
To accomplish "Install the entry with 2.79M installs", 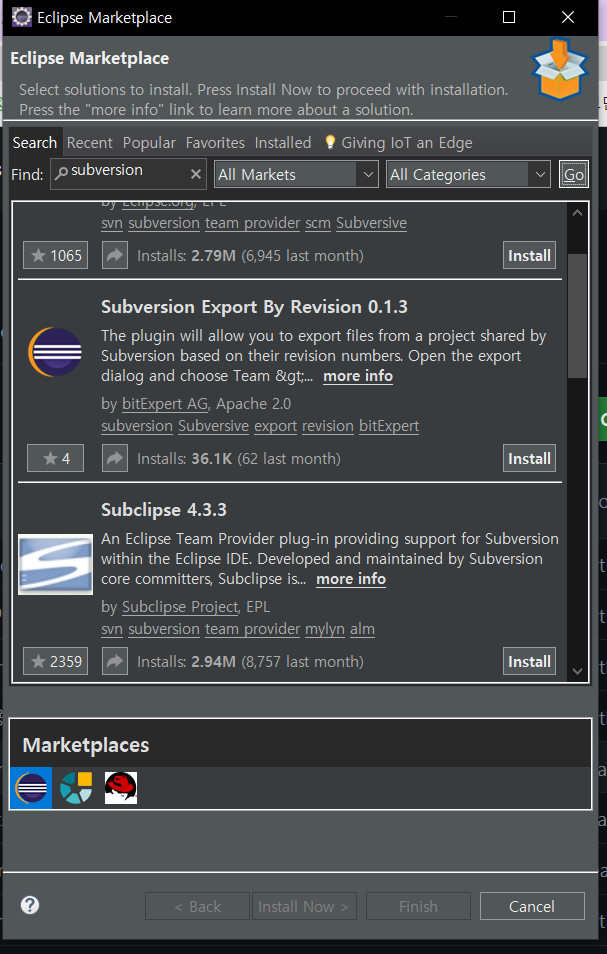I will (529, 256).
